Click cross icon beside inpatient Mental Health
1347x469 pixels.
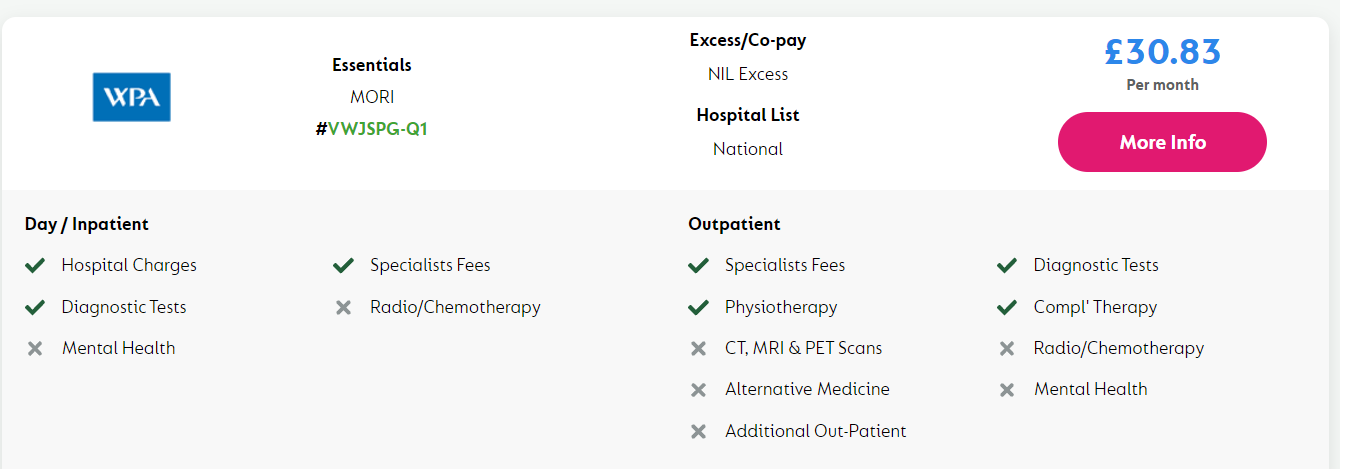(35, 348)
